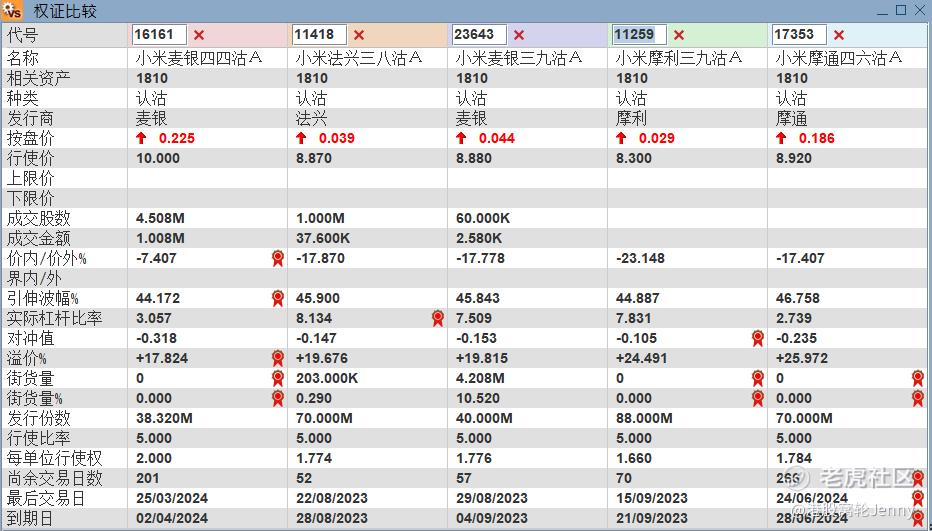The height and width of the screenshot is (531, 932).
Task: Click the red up arrow beside 0.225
Action: click(141, 138)
